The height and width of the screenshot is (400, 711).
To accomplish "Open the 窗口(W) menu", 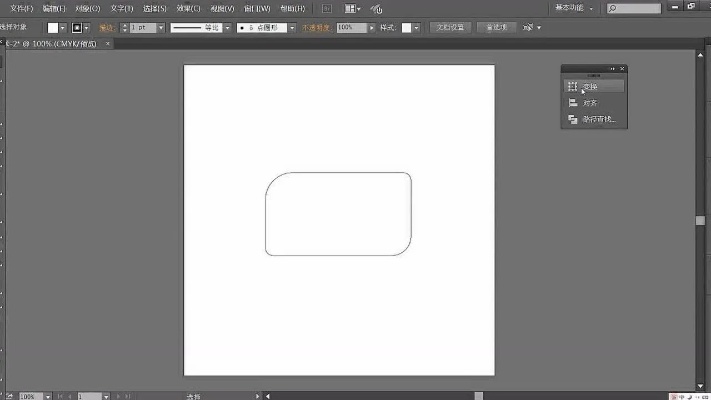I will tap(257, 9).
